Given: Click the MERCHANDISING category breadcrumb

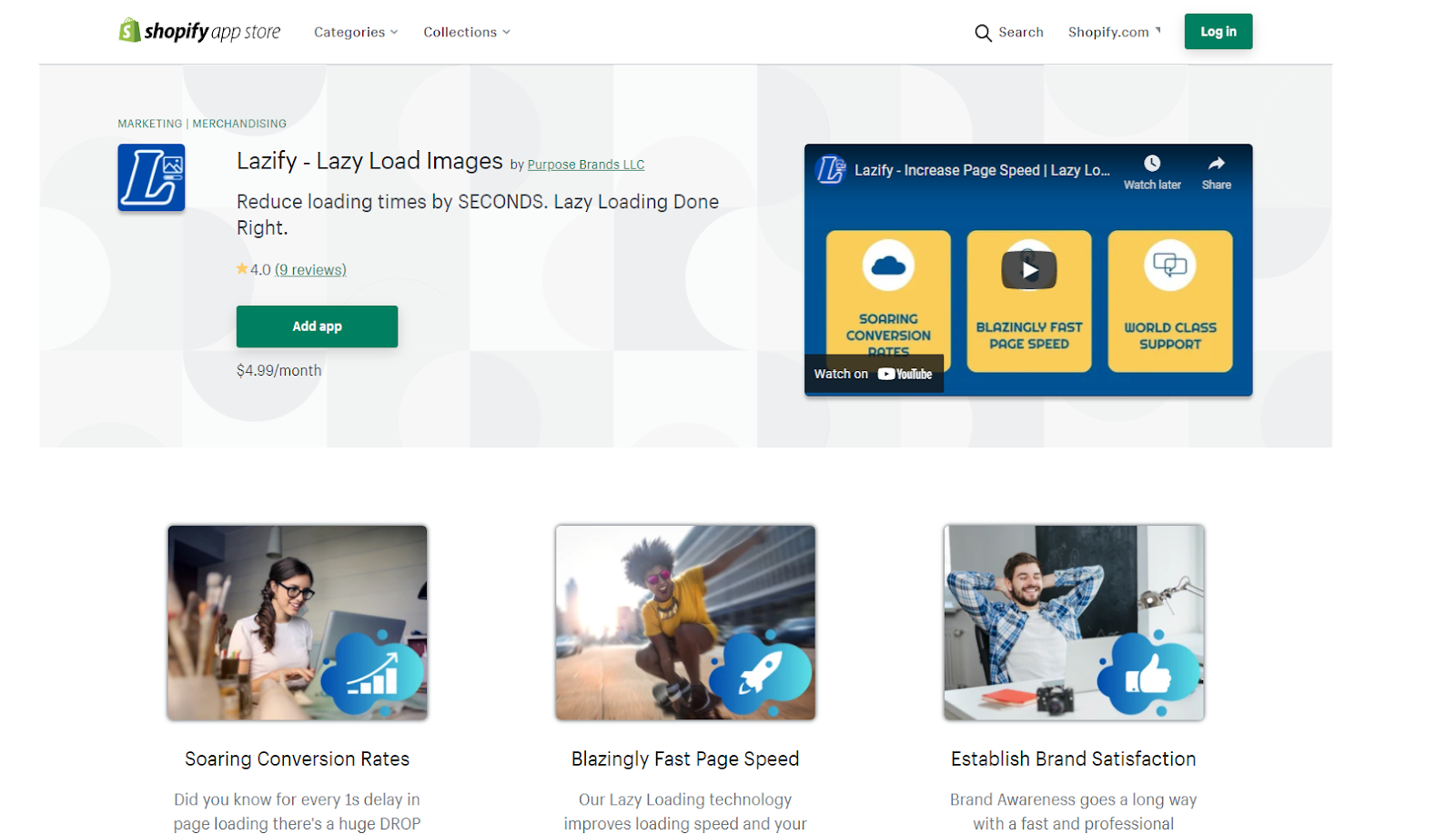Looking at the screenshot, I should coord(239,124).
